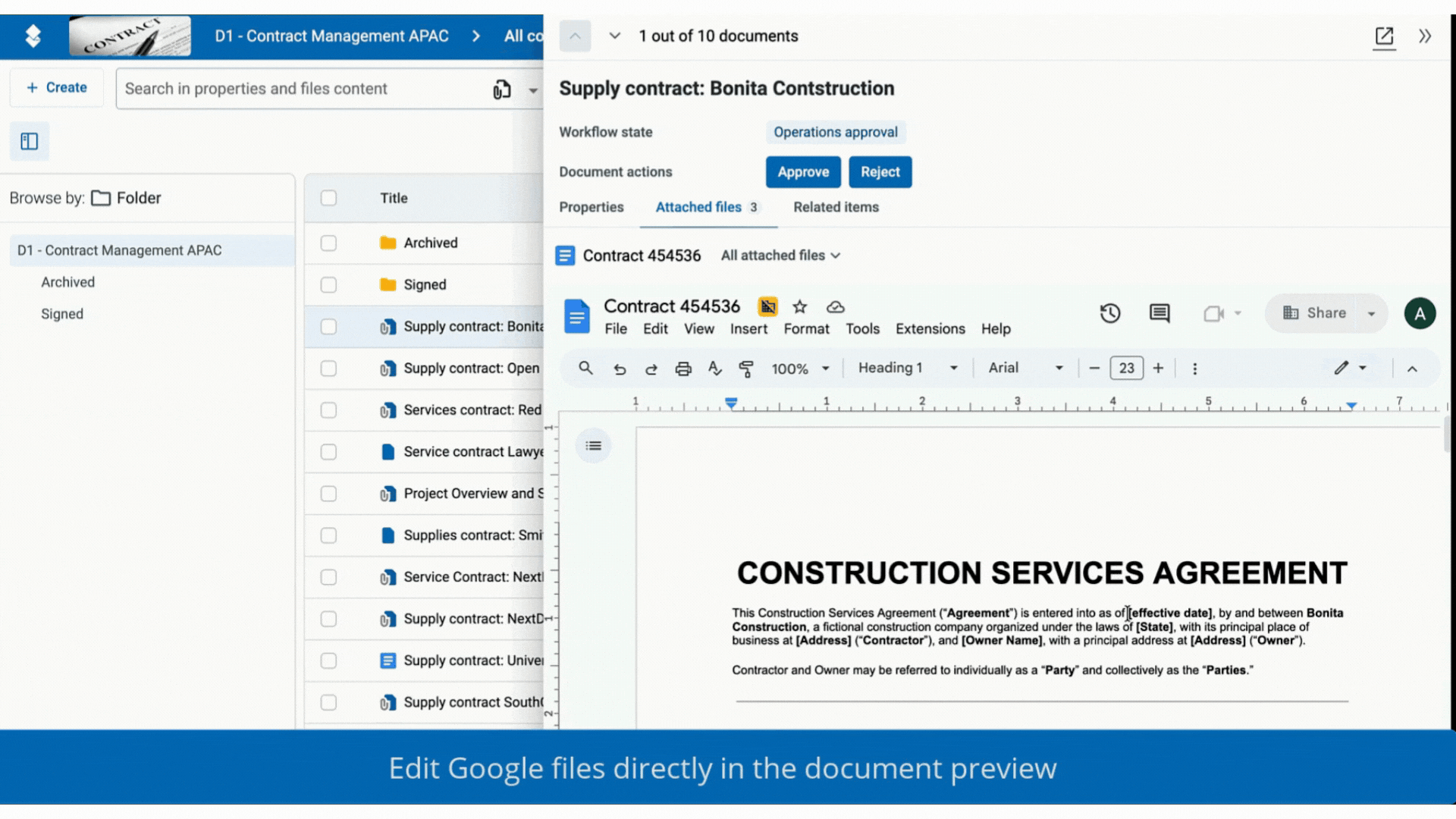Expand the search options dropdown arrow
This screenshot has width=1456, height=819.
(x=533, y=90)
